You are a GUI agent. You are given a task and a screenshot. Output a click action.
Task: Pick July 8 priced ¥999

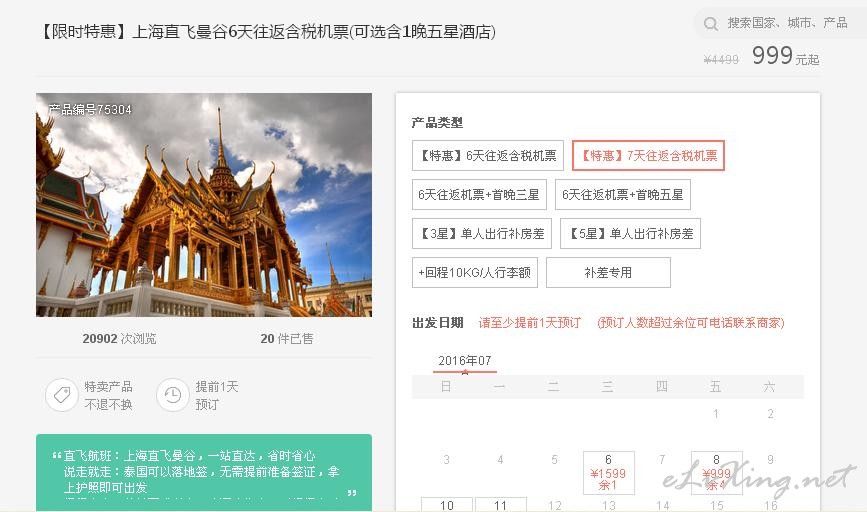click(717, 473)
